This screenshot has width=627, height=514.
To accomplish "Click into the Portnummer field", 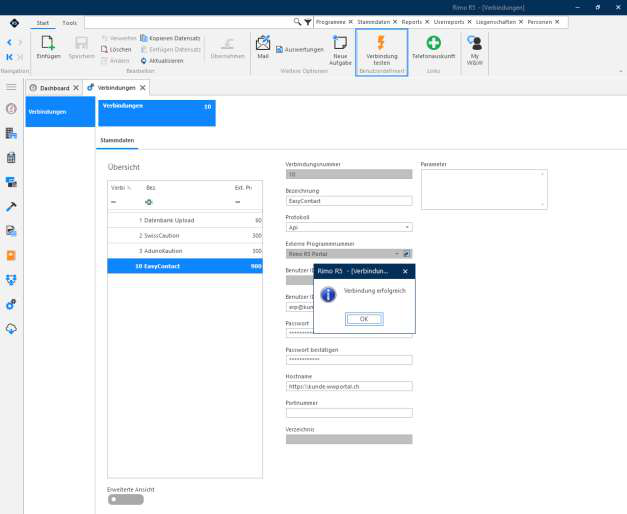I will 349,413.
